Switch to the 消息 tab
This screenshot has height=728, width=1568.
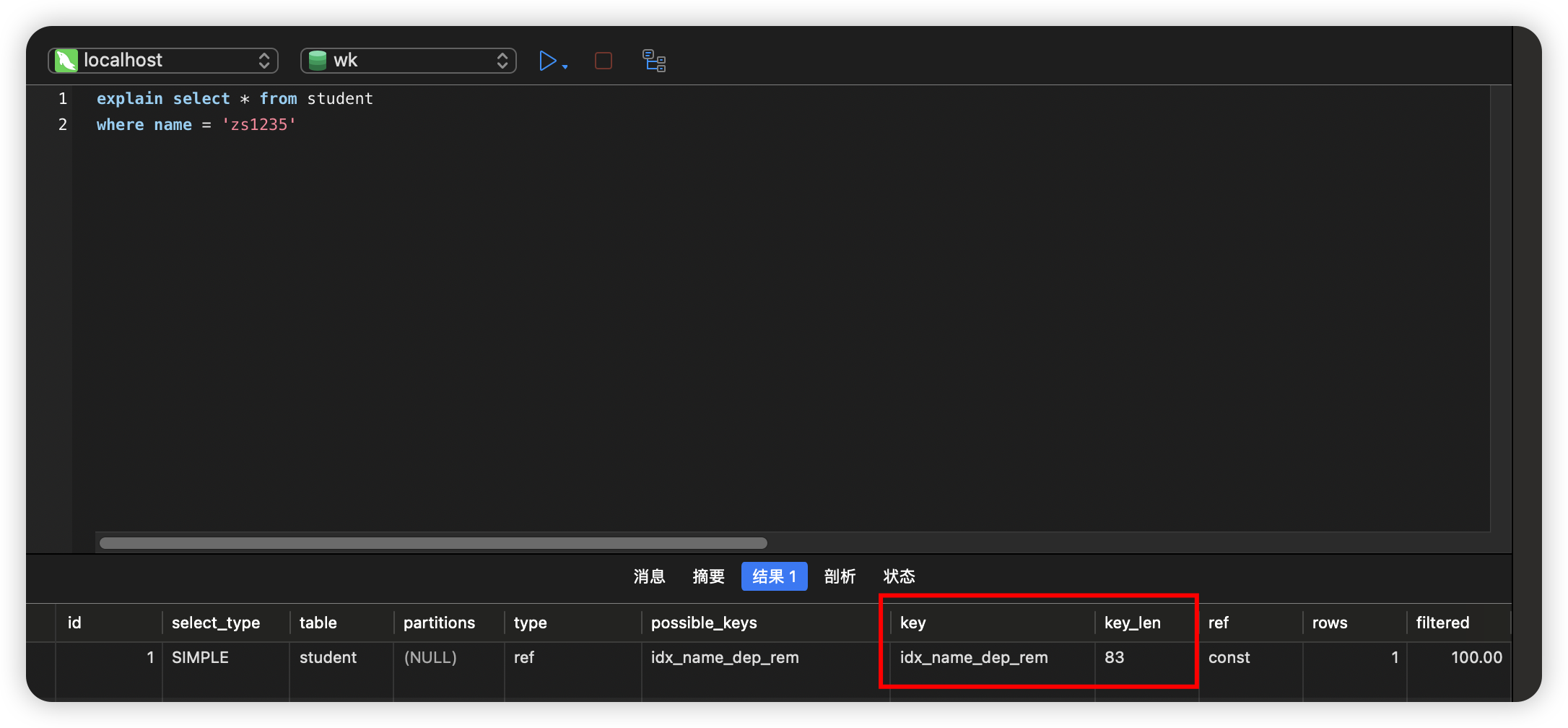point(649,576)
